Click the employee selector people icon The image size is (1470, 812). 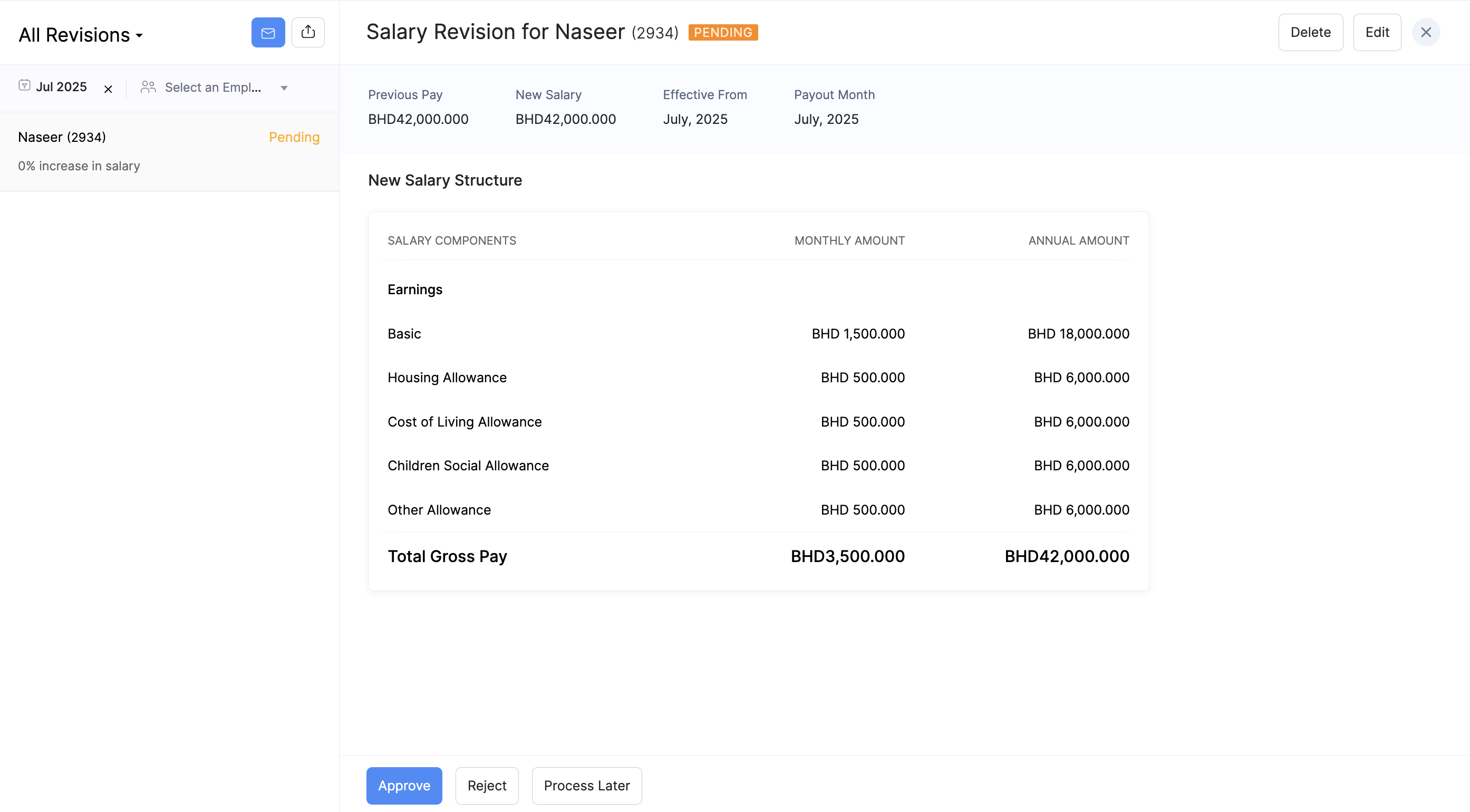(x=148, y=88)
